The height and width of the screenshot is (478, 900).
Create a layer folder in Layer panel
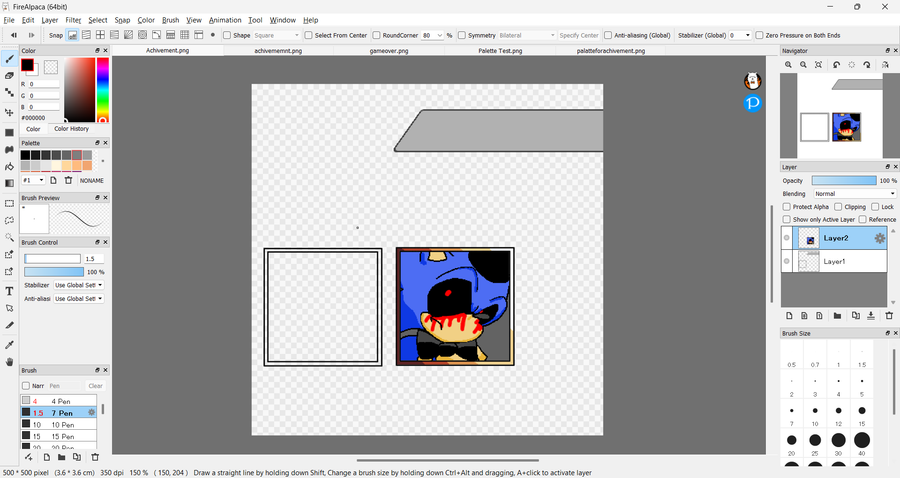click(x=837, y=316)
